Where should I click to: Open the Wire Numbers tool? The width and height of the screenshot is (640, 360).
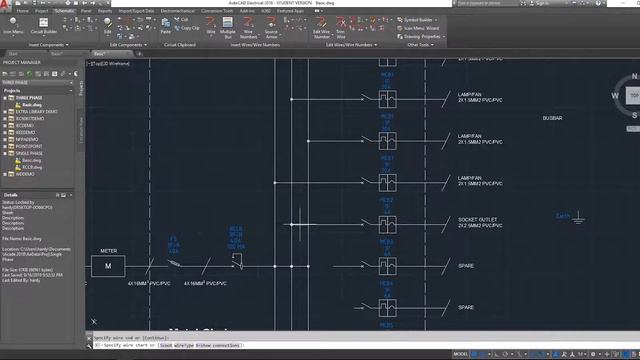click(248, 27)
